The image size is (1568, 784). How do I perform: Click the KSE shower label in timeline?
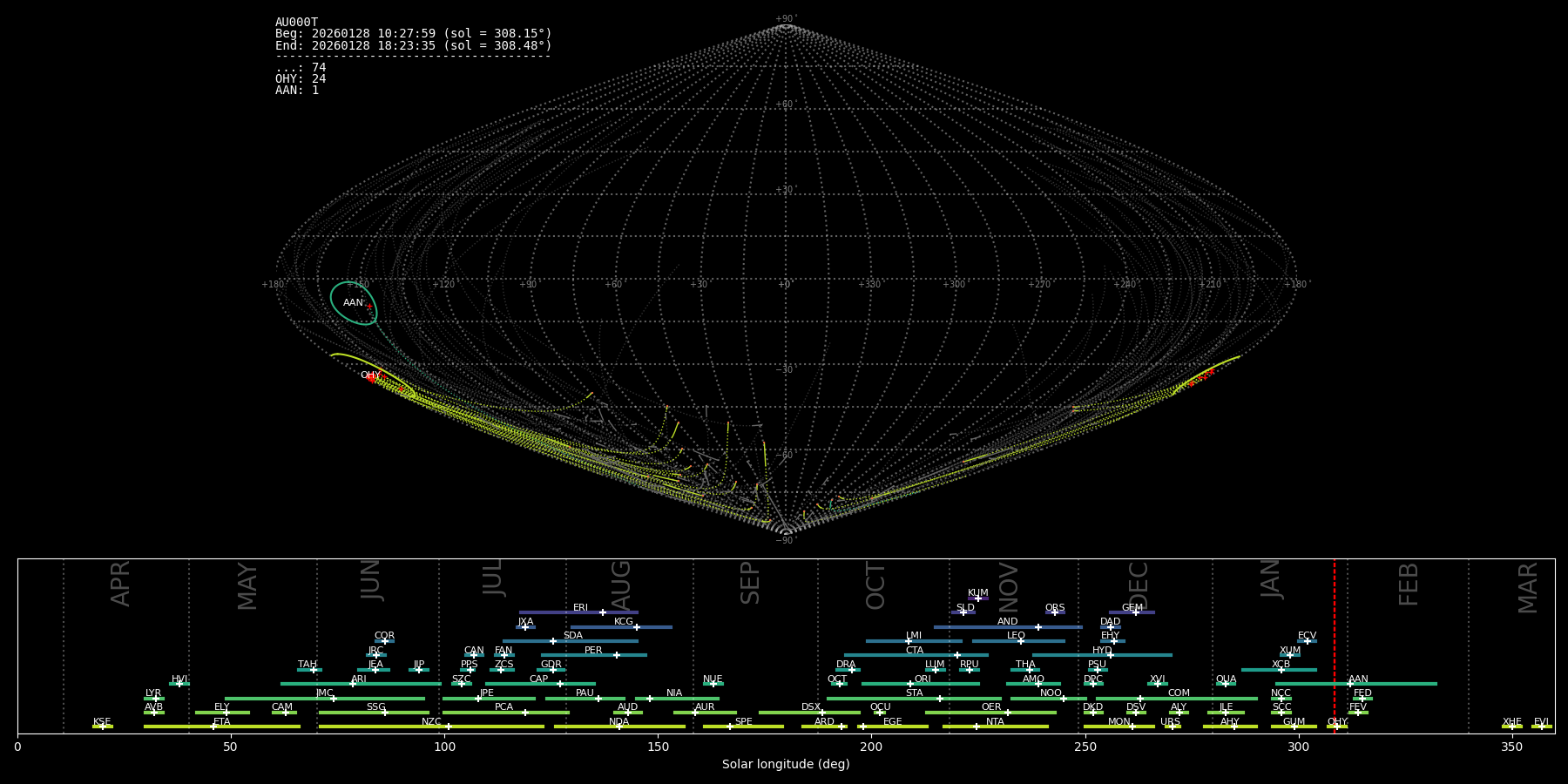pos(102,722)
